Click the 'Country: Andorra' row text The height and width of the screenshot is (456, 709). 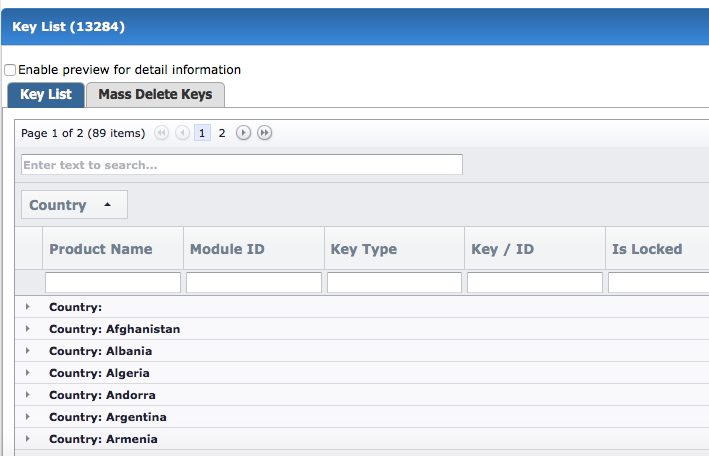click(102, 395)
